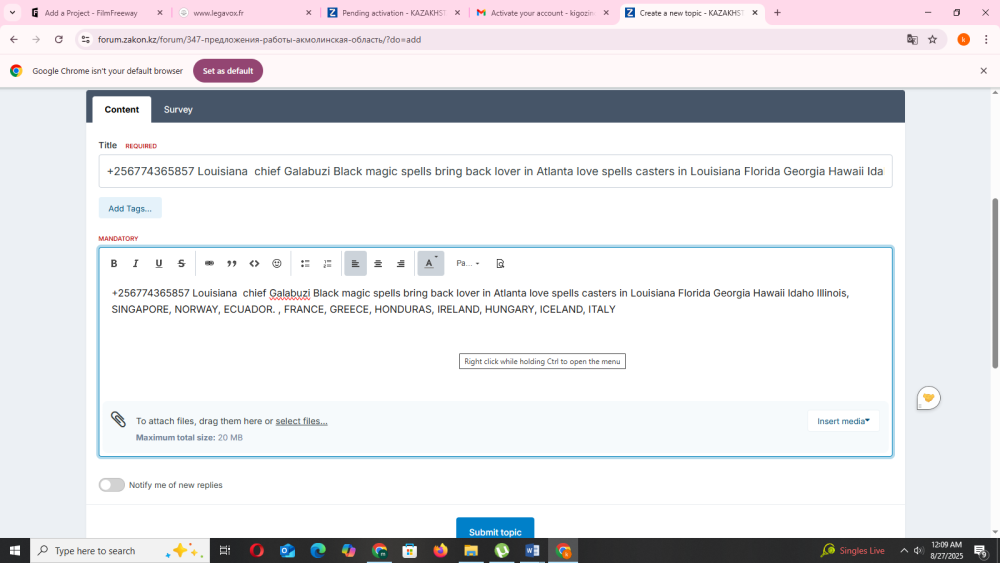Dismiss the default browser notification bar
The image size is (1000, 563).
[x=983, y=71]
